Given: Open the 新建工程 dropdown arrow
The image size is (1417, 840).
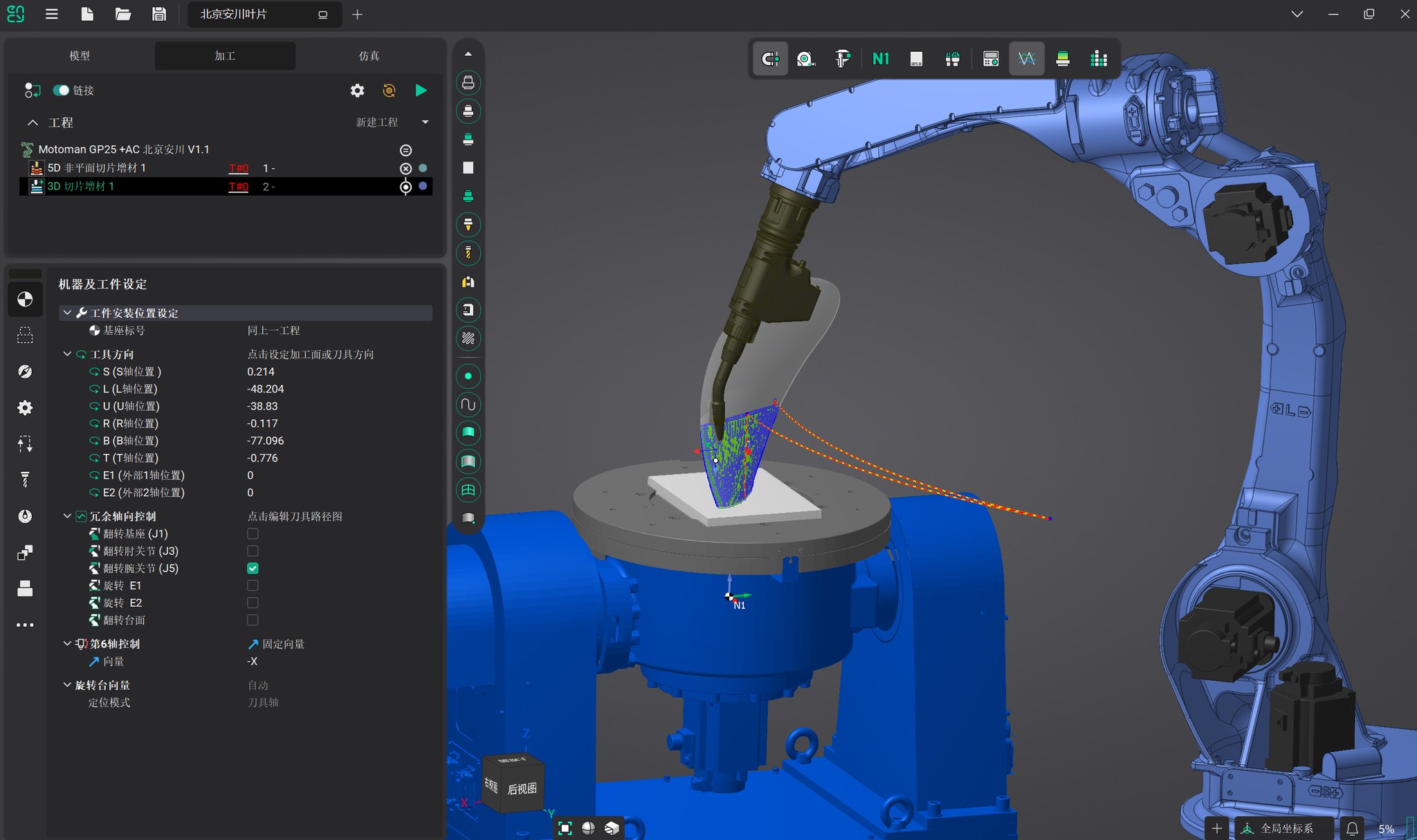Looking at the screenshot, I should [x=425, y=122].
